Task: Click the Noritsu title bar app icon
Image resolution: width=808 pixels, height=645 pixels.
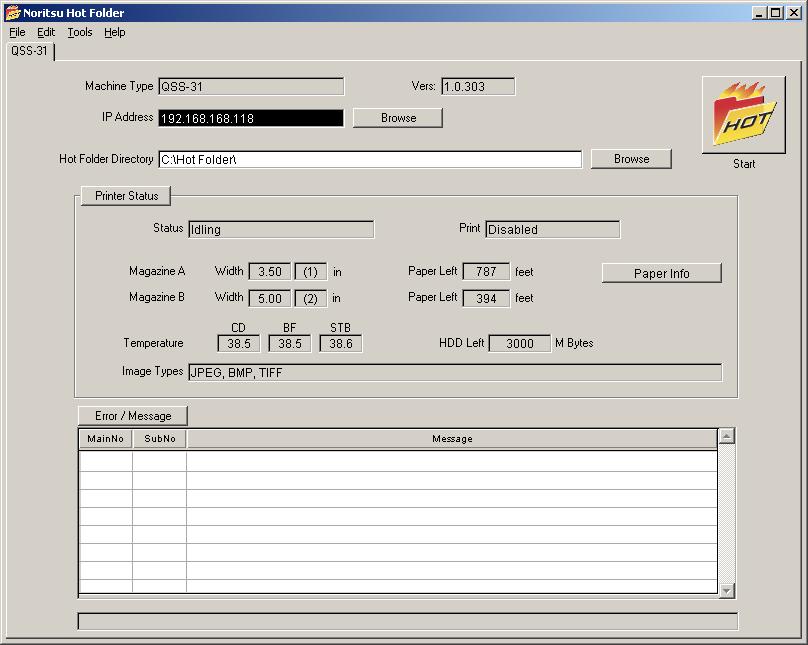Action: pos(12,12)
